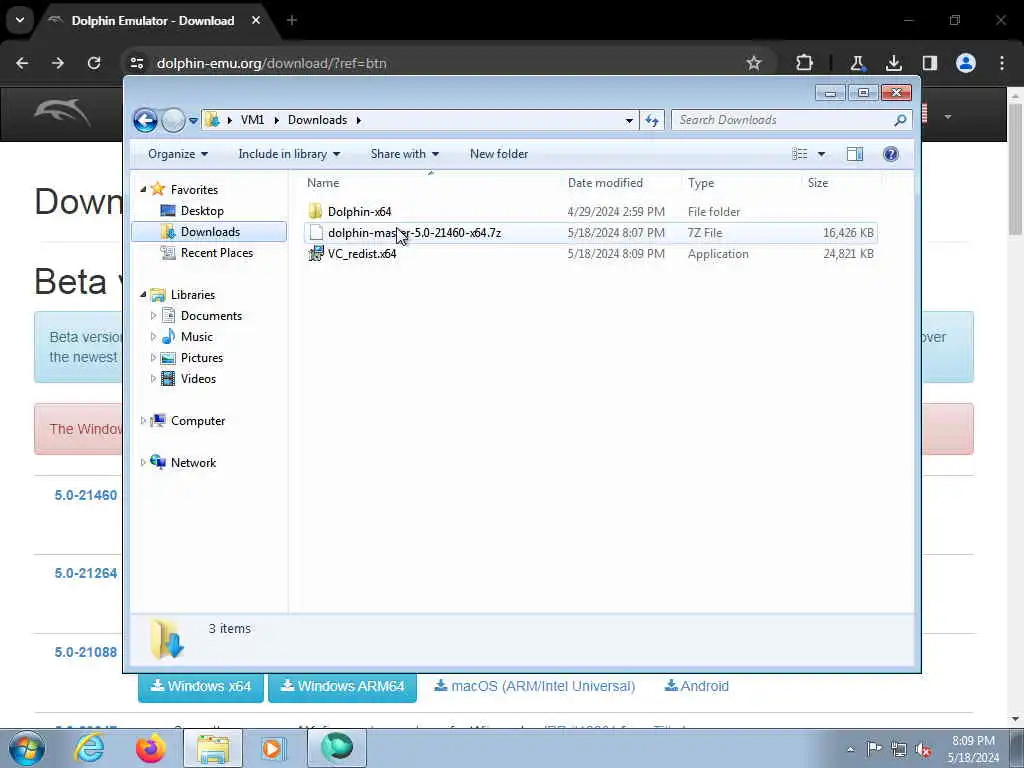
Task: Click the Change your view icon
Action: point(799,154)
